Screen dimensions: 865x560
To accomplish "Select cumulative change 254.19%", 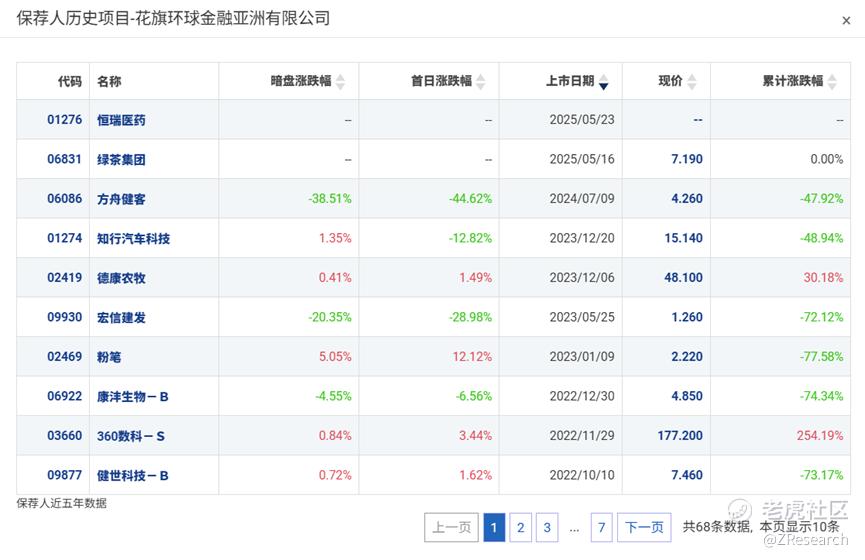I will pos(820,435).
